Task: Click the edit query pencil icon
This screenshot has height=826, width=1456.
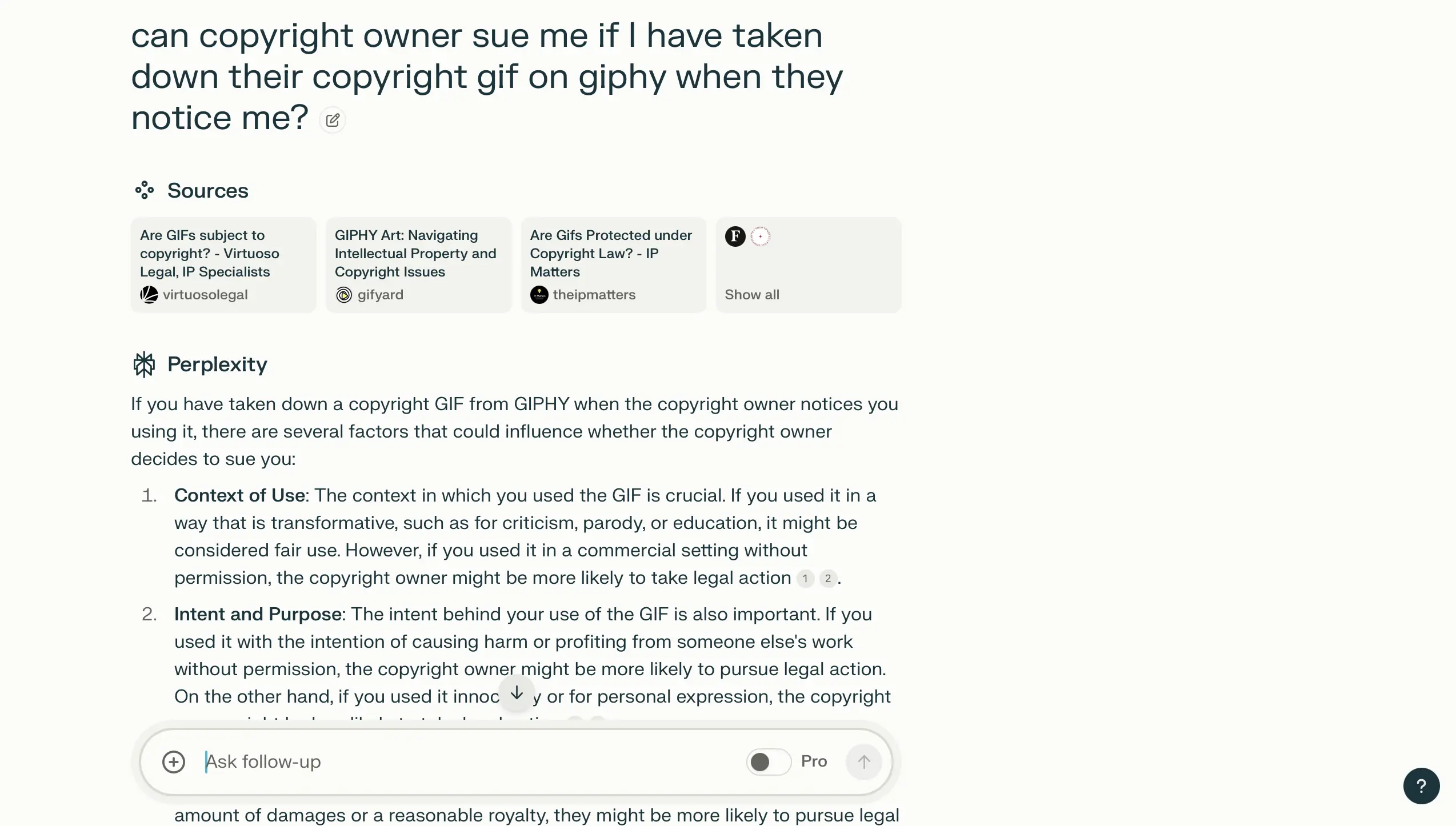Action: pyautogui.click(x=333, y=120)
